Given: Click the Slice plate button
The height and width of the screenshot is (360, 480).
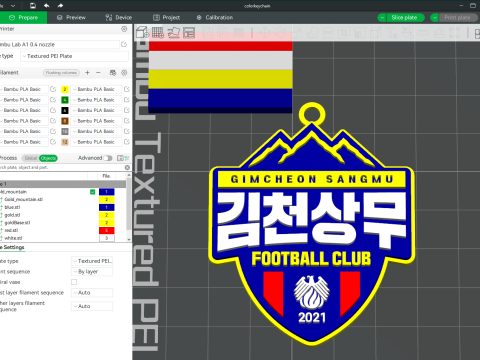Looking at the screenshot, I should 405,18.
